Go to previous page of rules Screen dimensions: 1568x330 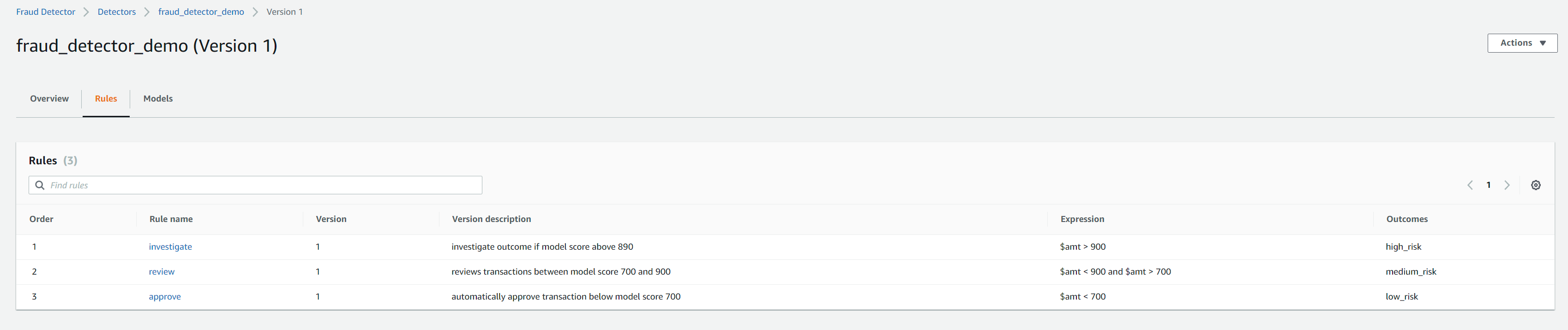point(1470,185)
